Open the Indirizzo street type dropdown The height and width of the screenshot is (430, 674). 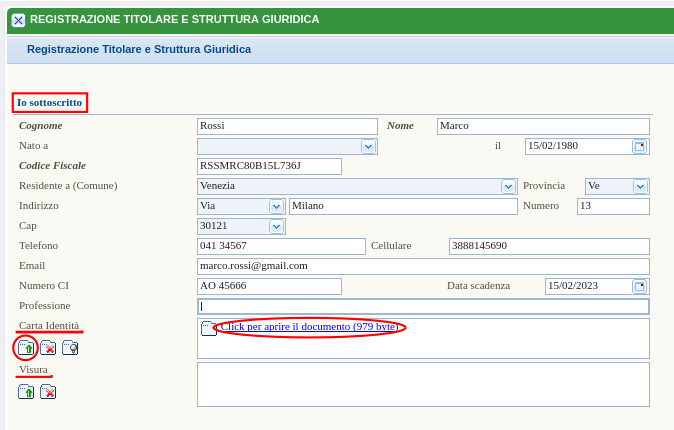coord(276,206)
